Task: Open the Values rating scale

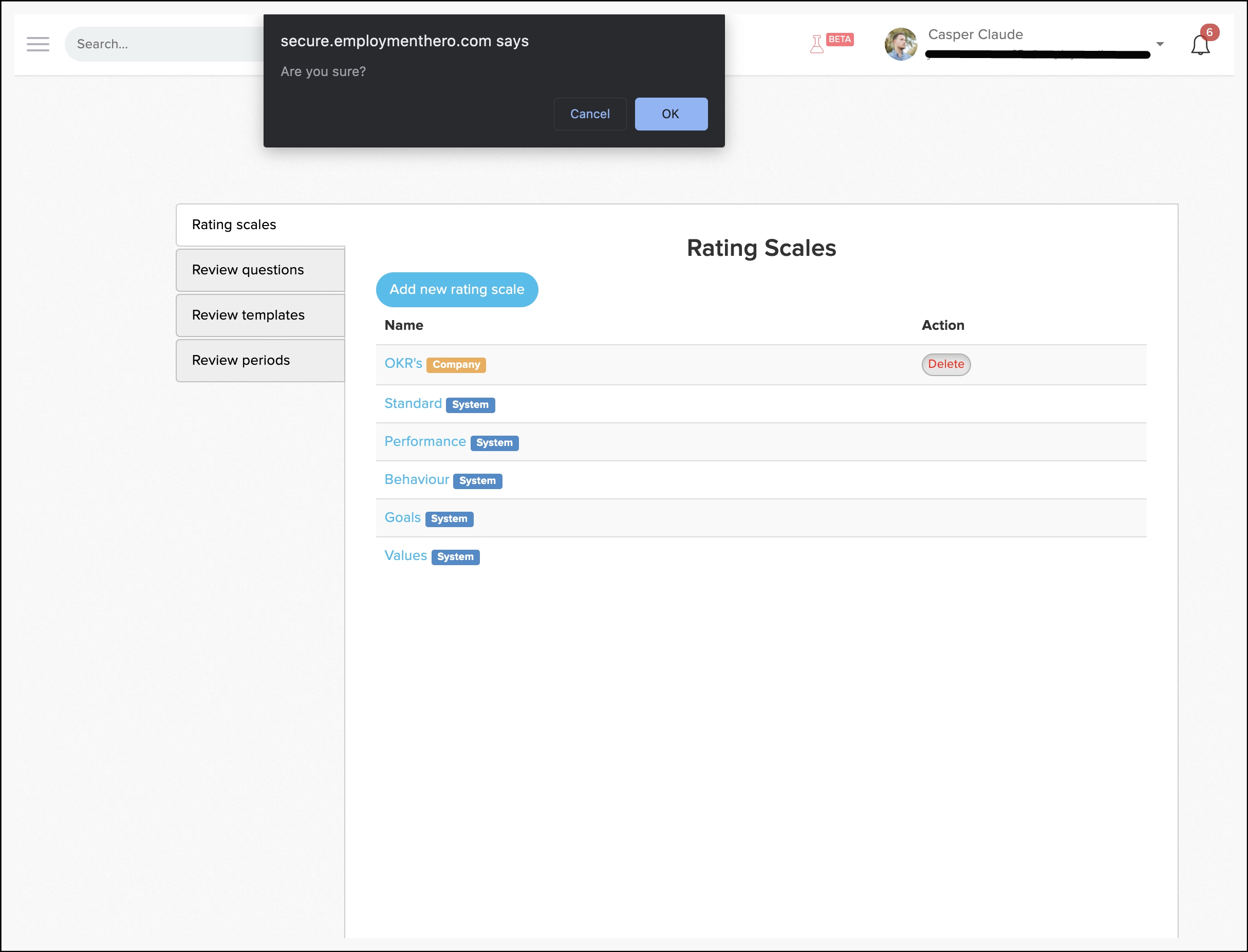Action: [x=405, y=555]
